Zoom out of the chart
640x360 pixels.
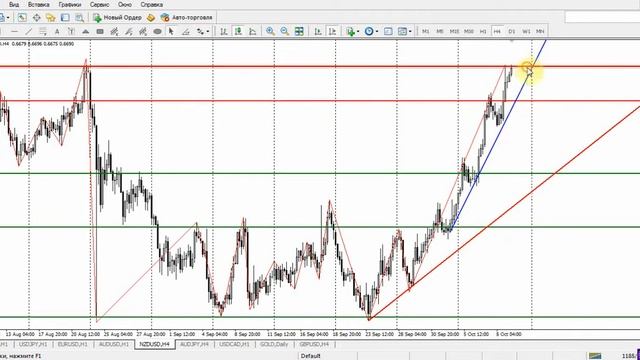284,31
